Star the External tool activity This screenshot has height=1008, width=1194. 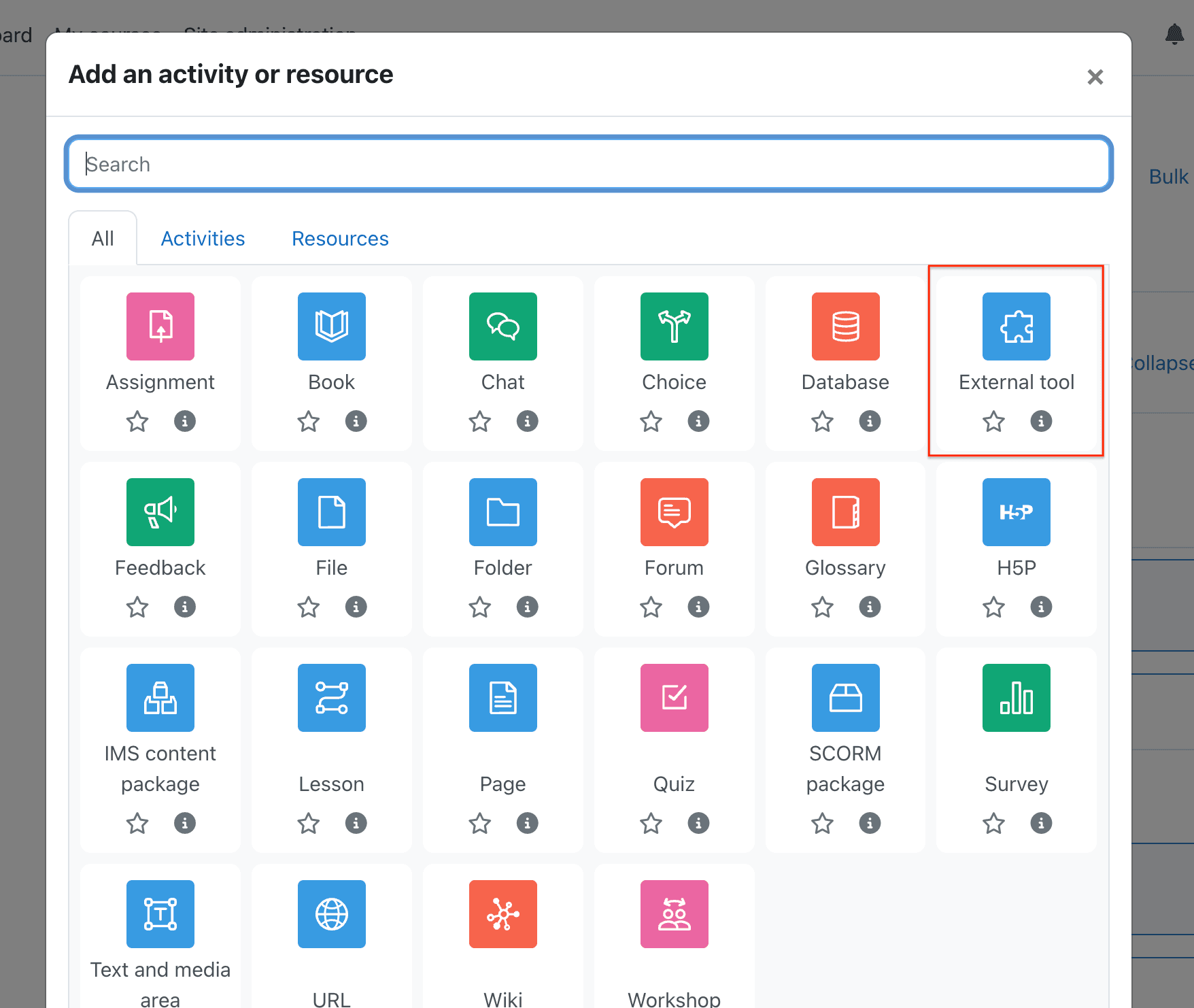[x=993, y=421]
